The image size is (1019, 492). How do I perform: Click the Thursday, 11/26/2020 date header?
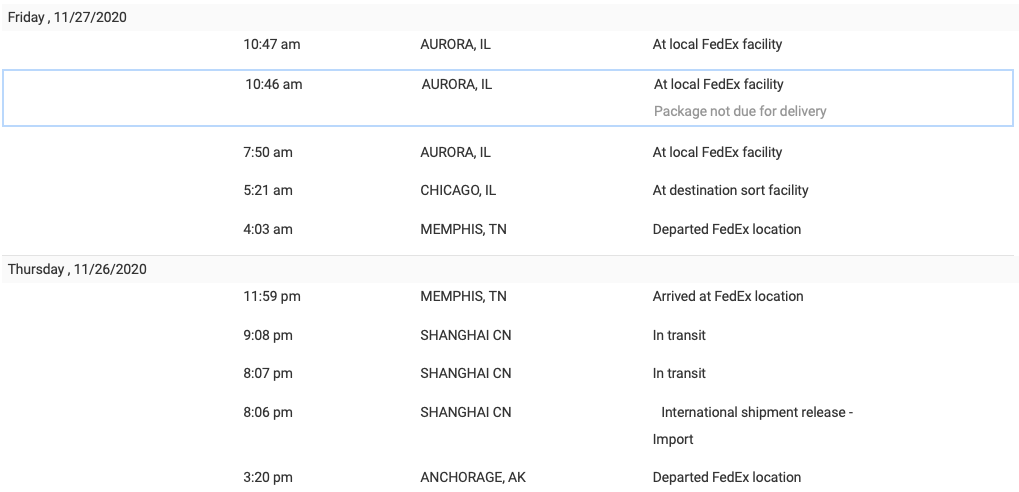pyautogui.click(x=77, y=269)
